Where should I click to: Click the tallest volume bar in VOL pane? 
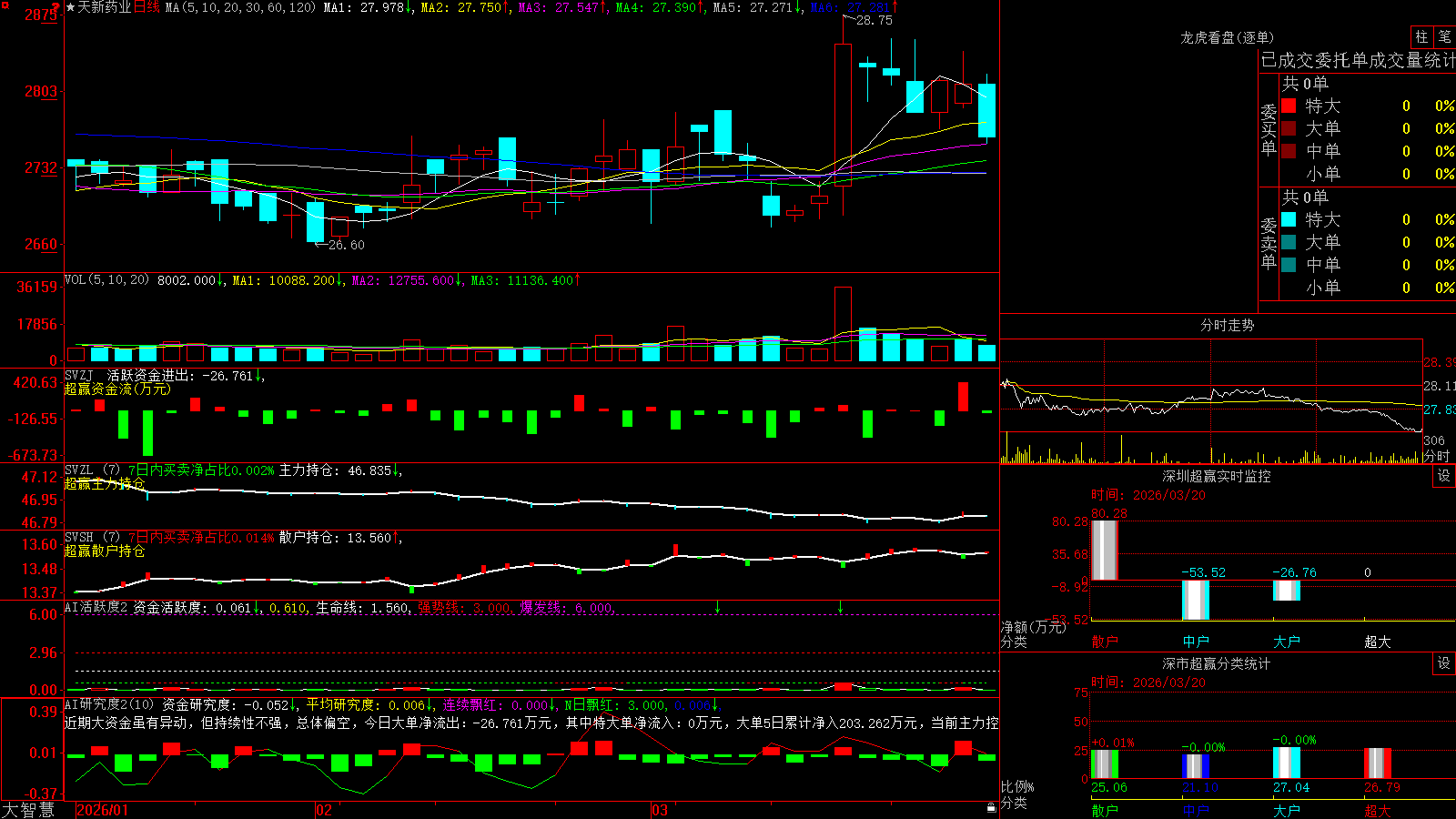click(843, 324)
